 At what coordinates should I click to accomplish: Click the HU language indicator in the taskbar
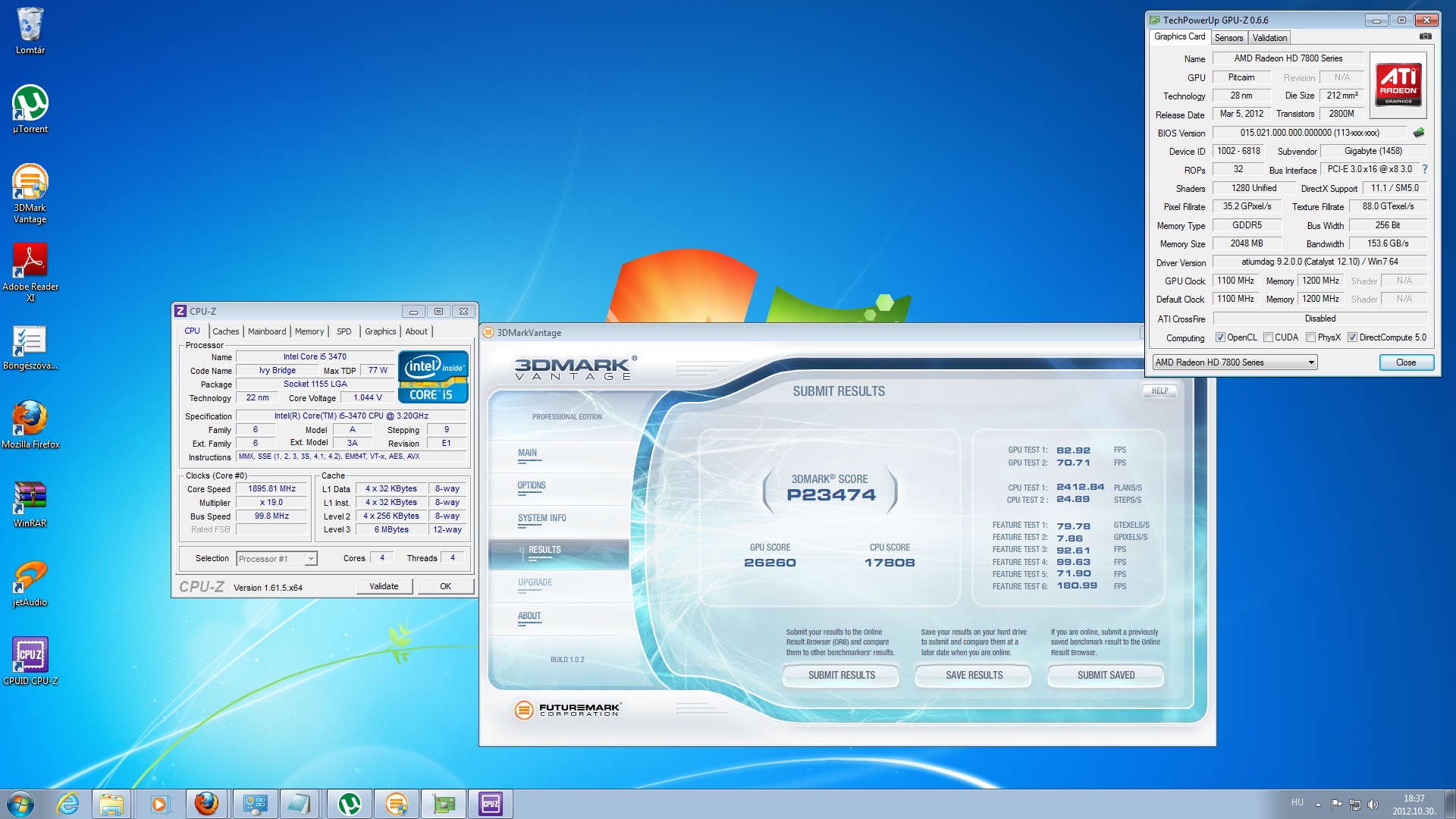[1298, 802]
